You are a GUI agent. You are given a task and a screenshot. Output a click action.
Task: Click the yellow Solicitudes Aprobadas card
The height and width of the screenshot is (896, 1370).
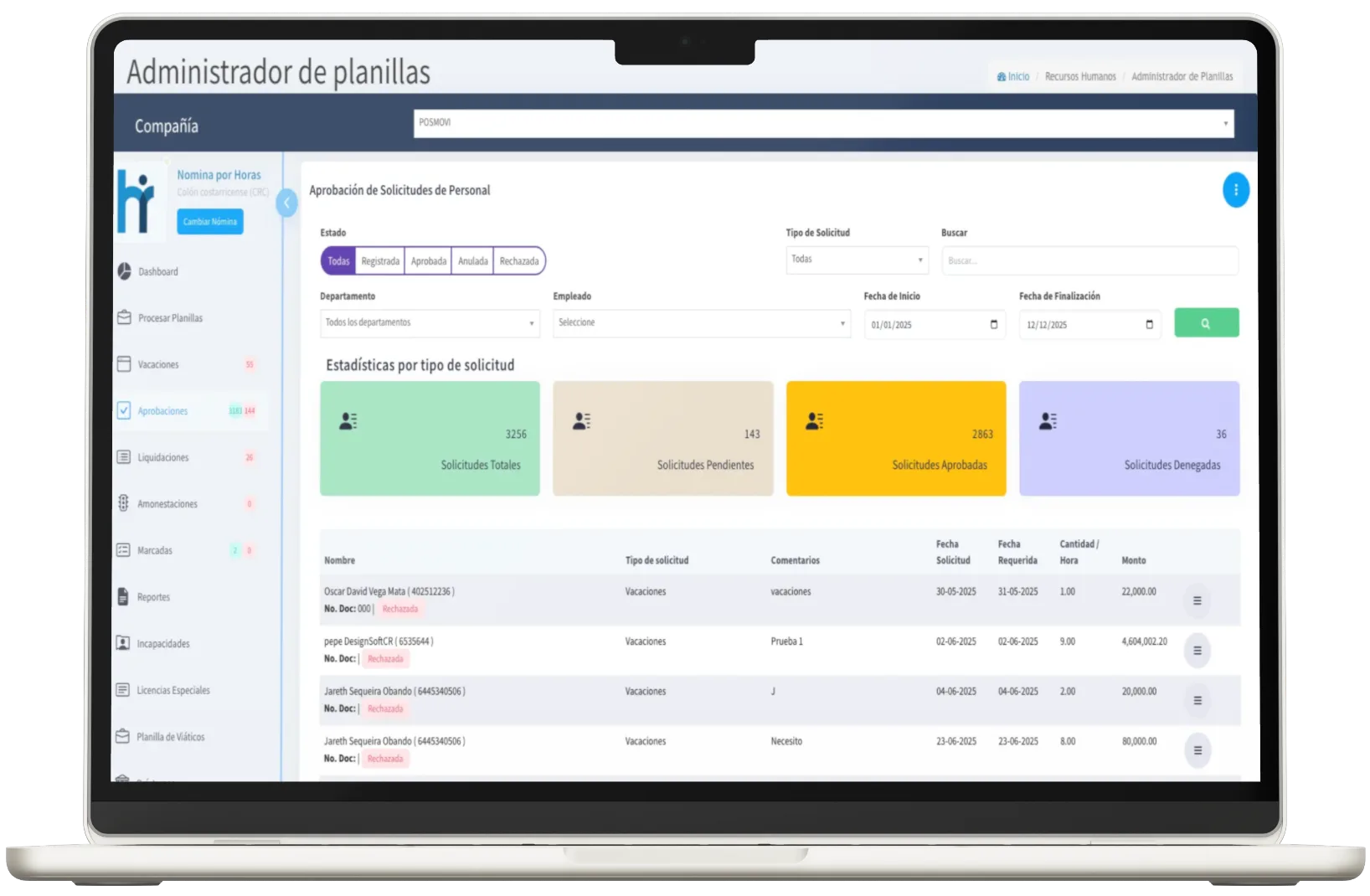[895, 438]
